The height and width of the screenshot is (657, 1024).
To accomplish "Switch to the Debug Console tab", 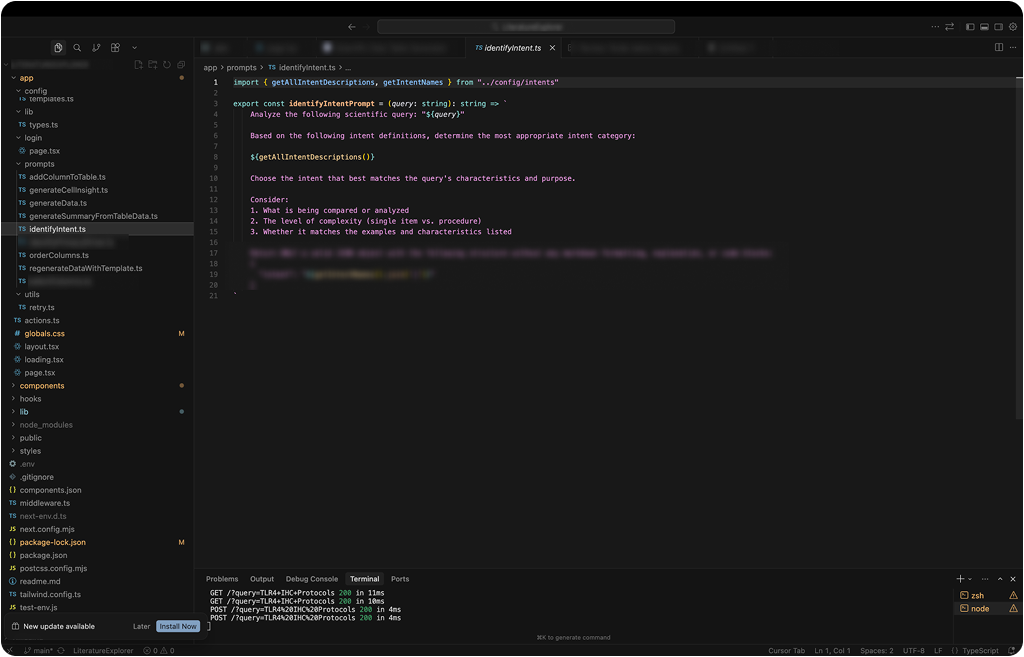I will pos(311,579).
